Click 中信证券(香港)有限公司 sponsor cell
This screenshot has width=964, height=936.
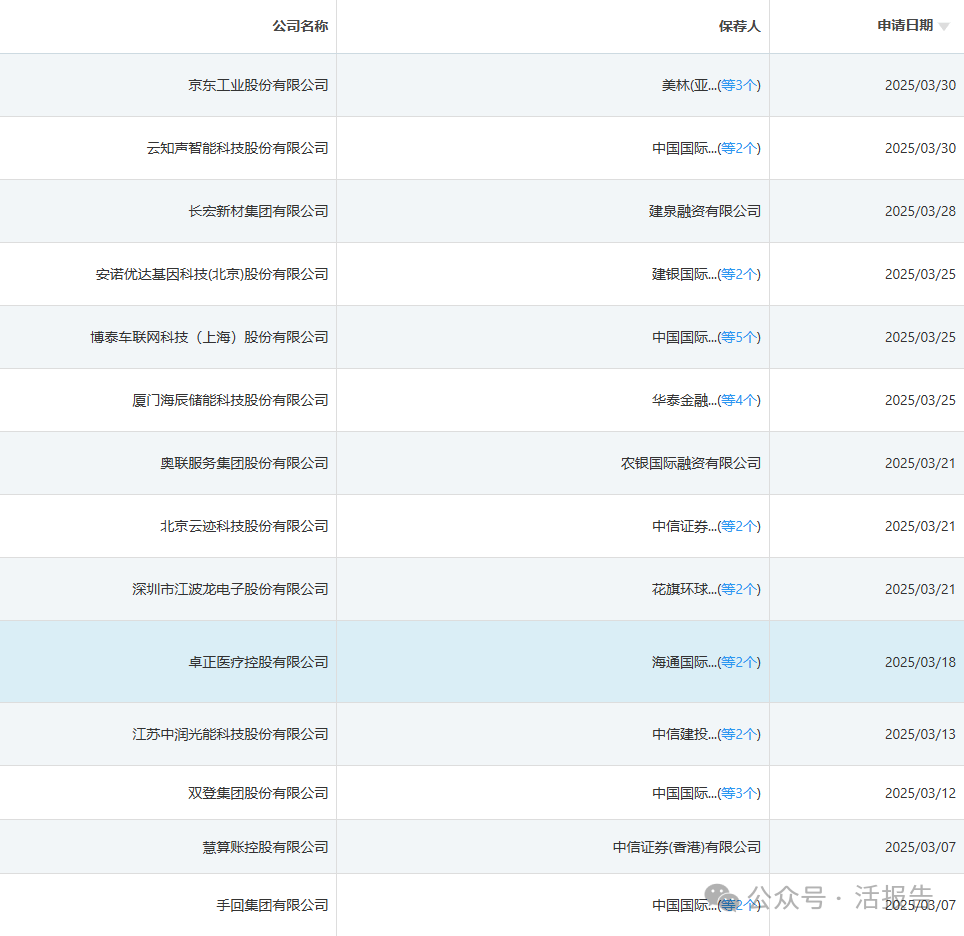(686, 847)
